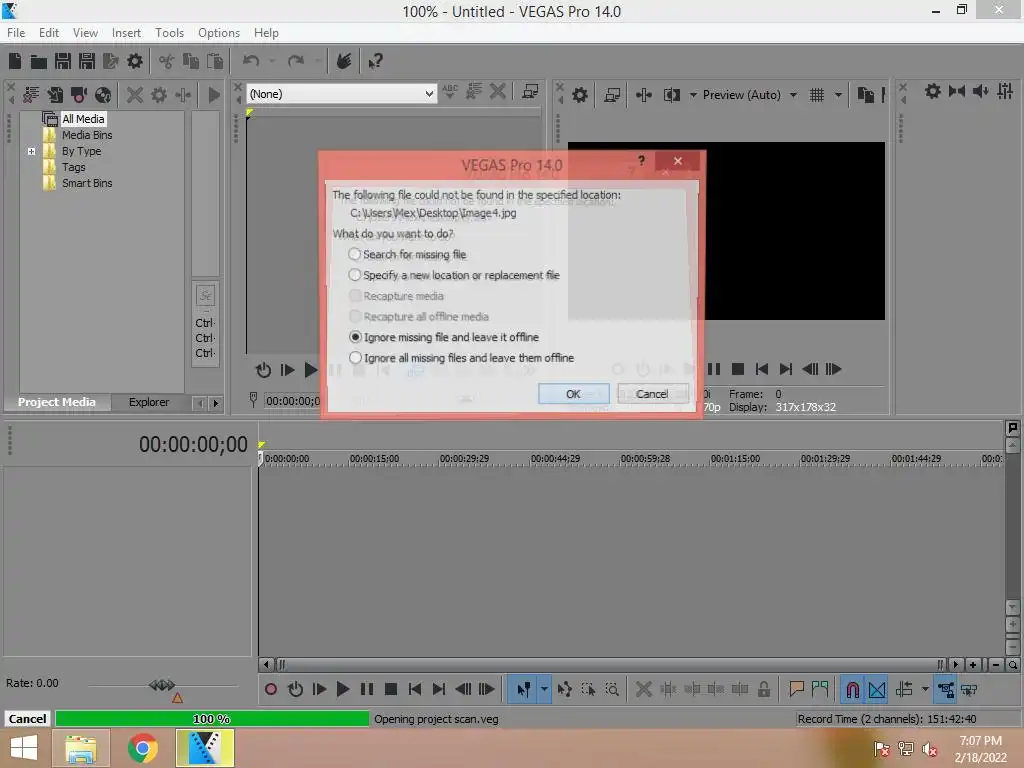Click the Save project icon
Viewport: 1024px width, 768px height.
63,61
